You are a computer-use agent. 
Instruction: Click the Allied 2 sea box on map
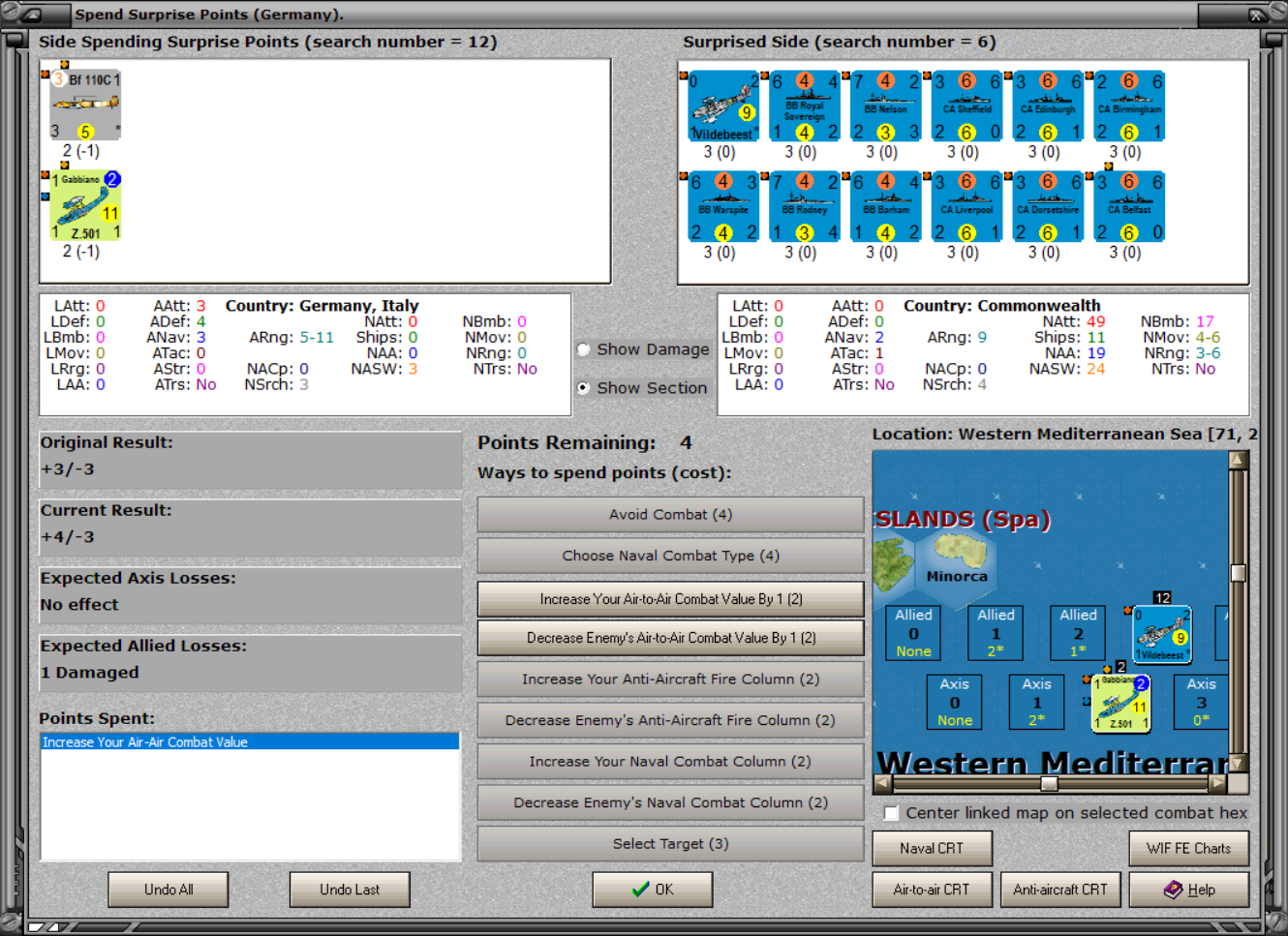point(1078,633)
